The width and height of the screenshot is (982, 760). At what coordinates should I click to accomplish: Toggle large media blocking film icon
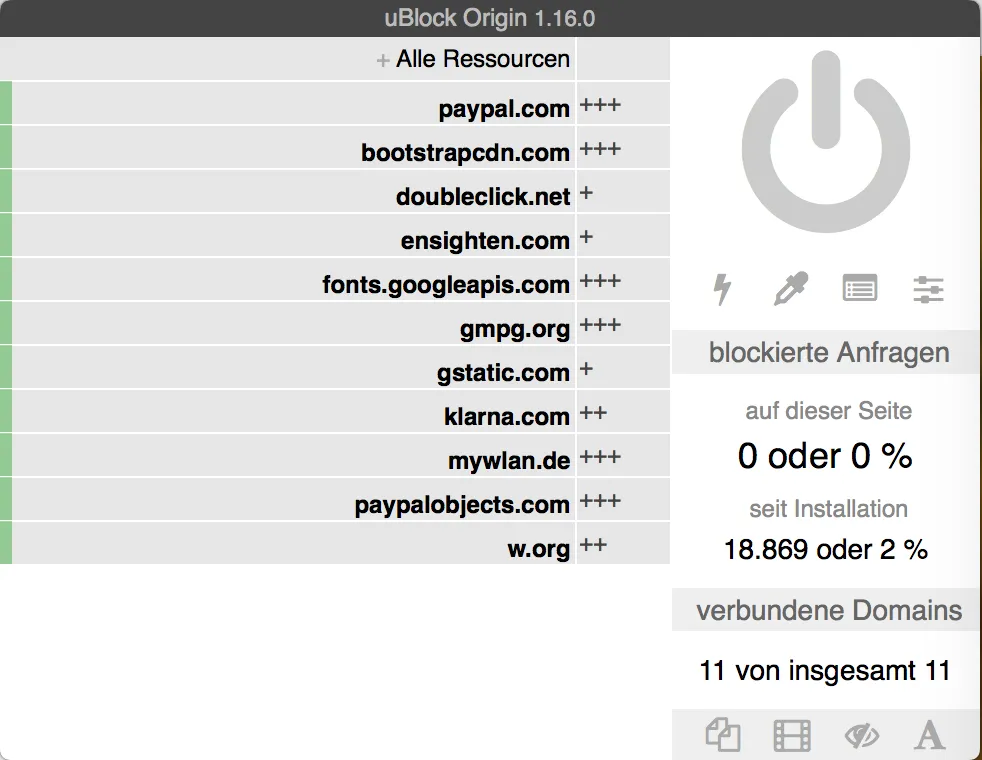(792, 735)
